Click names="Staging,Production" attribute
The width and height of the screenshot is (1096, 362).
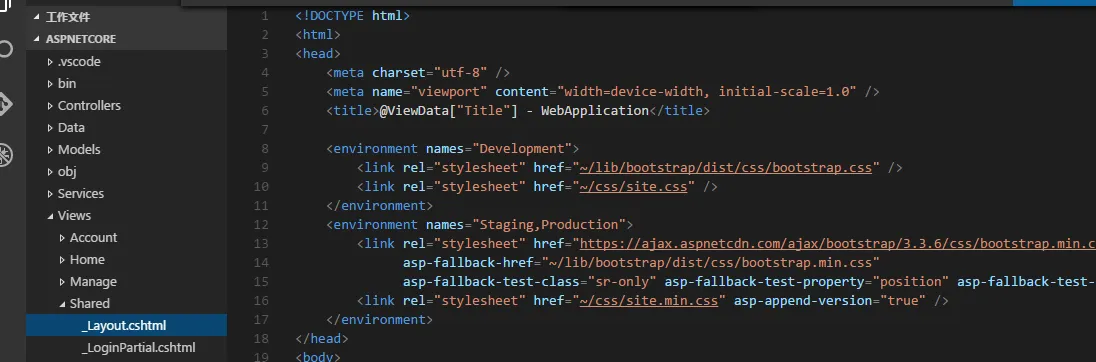526,225
